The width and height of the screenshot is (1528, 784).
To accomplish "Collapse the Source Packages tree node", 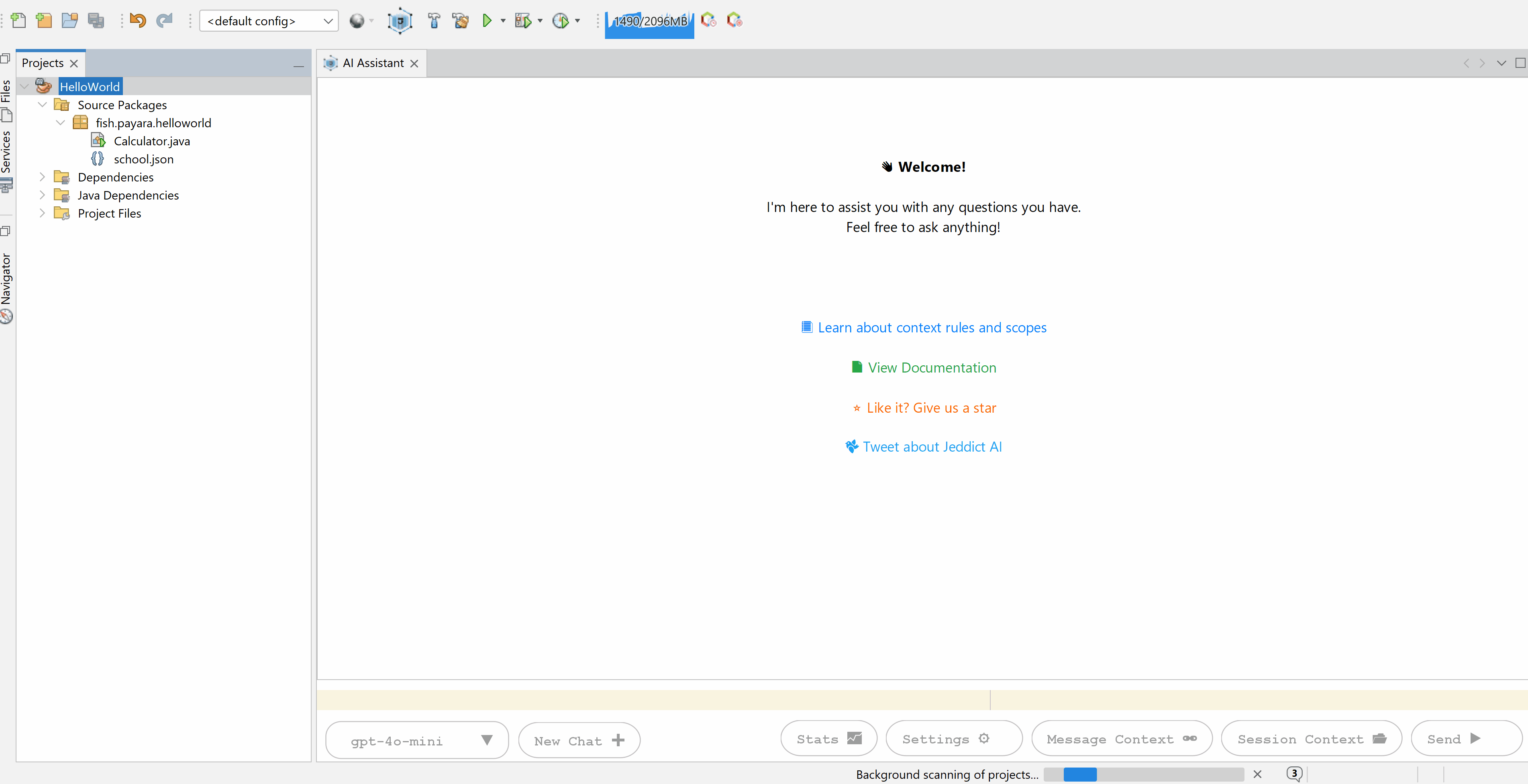I will (42, 104).
